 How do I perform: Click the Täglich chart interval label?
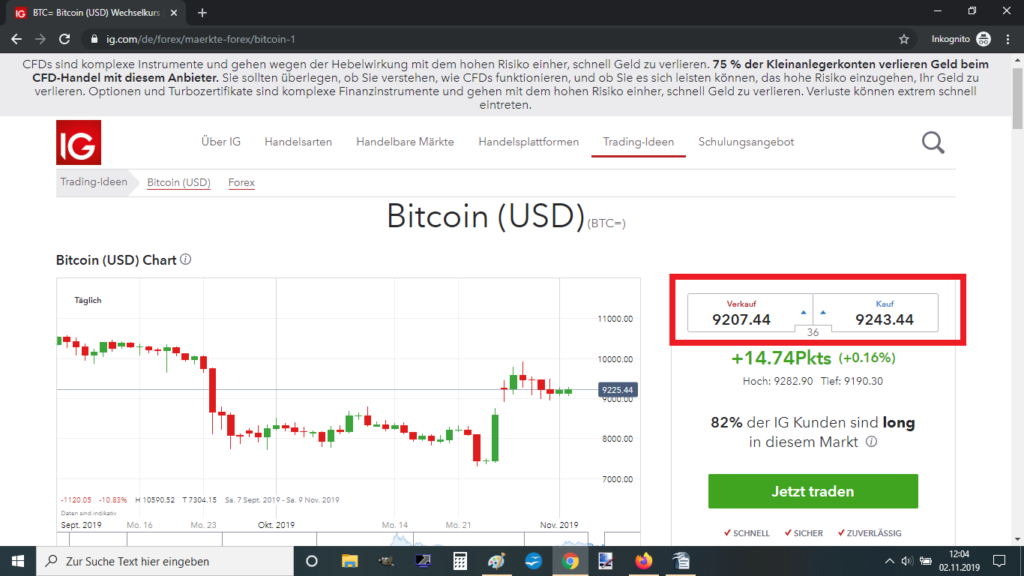pyautogui.click(x=88, y=300)
